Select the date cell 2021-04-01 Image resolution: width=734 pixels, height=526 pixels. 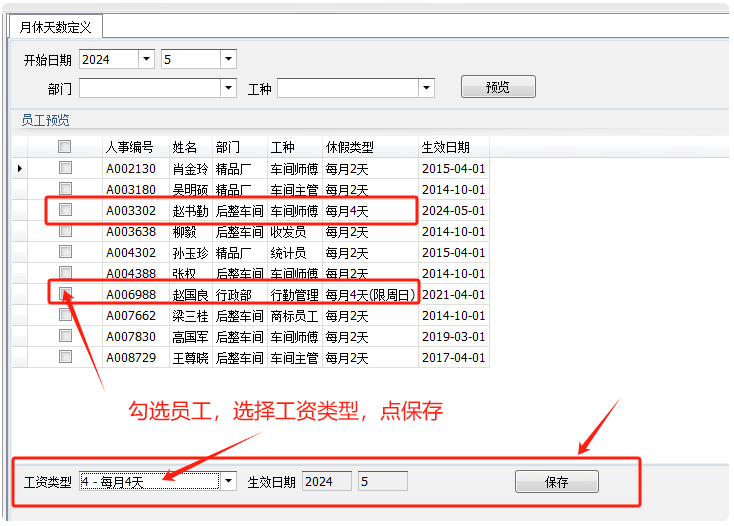(454, 295)
